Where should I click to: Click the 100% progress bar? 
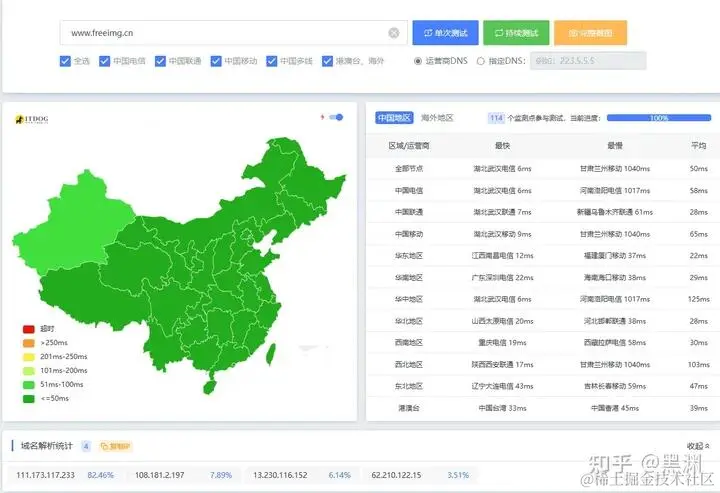click(x=658, y=118)
